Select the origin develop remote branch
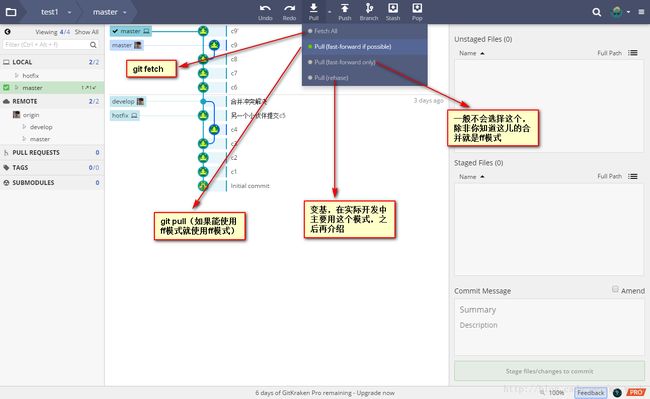 click(41, 127)
